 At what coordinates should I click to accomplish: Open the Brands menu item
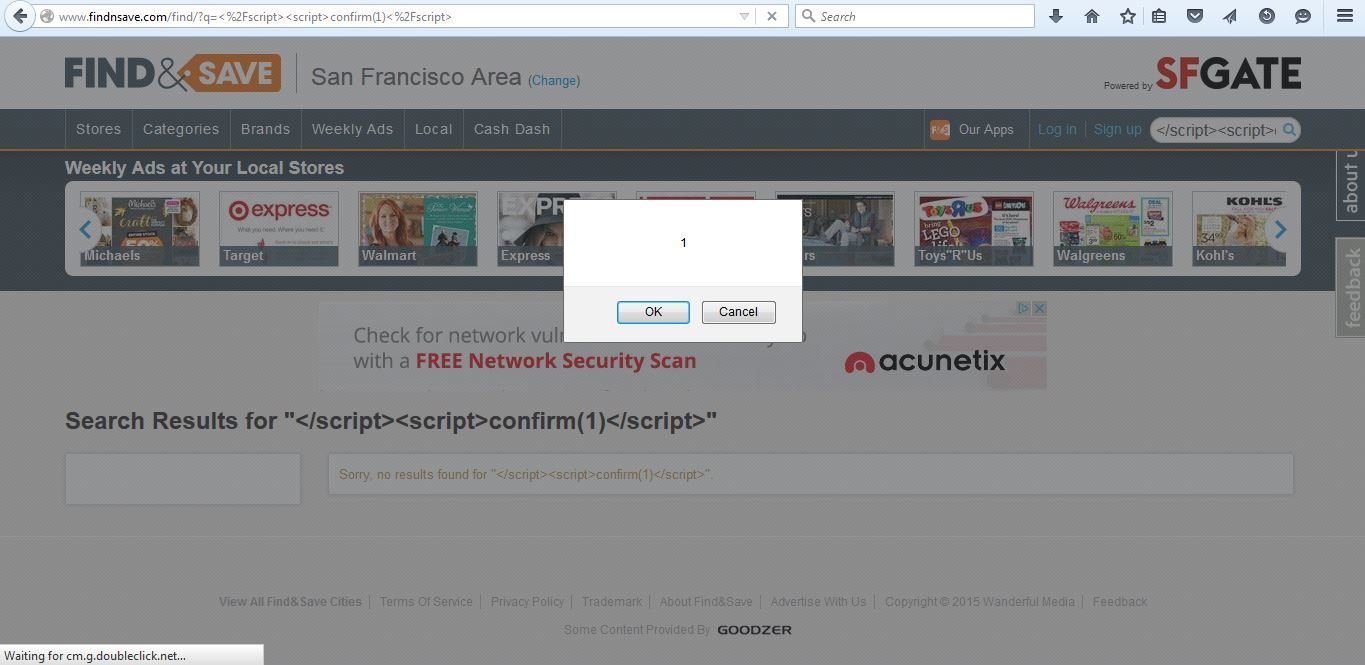(265, 129)
